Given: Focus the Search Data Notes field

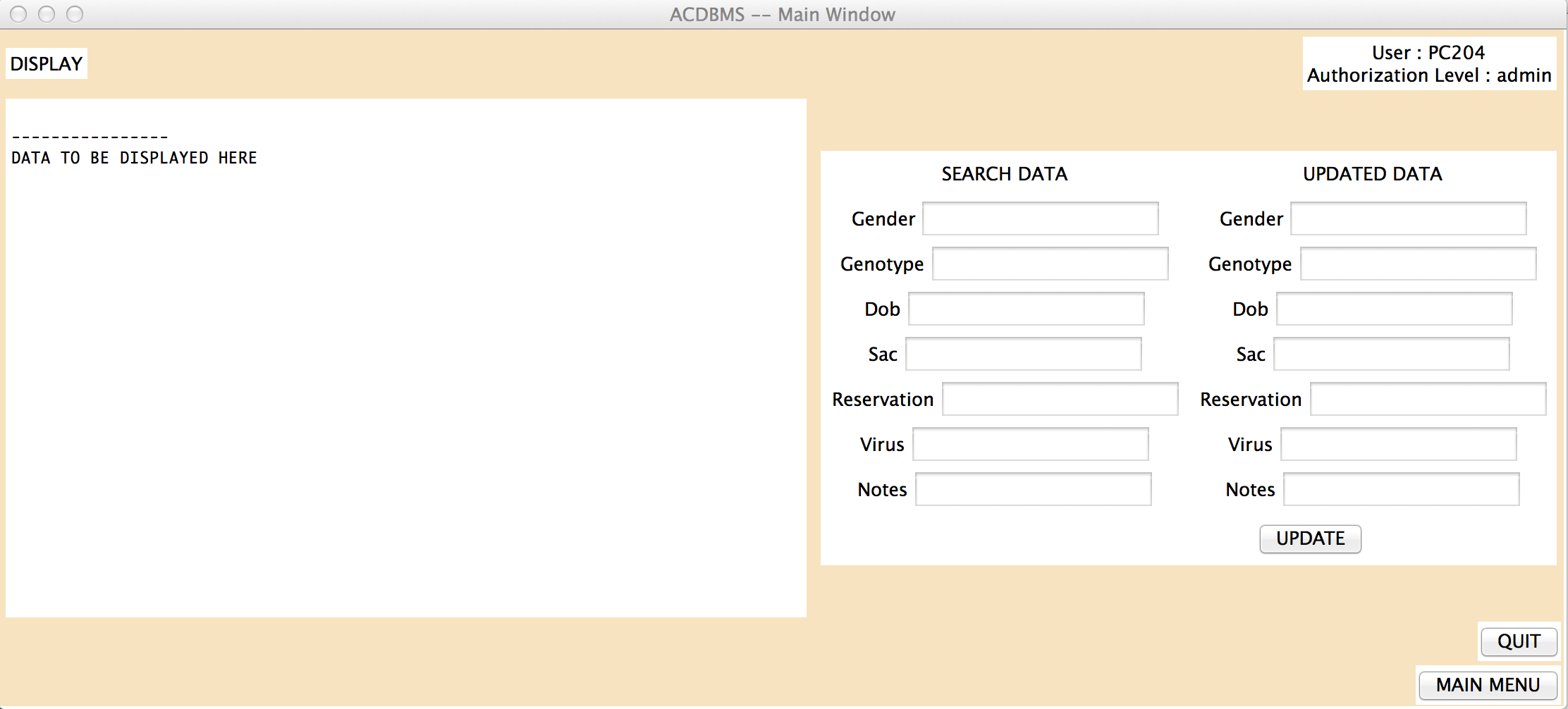Looking at the screenshot, I should [x=1033, y=489].
